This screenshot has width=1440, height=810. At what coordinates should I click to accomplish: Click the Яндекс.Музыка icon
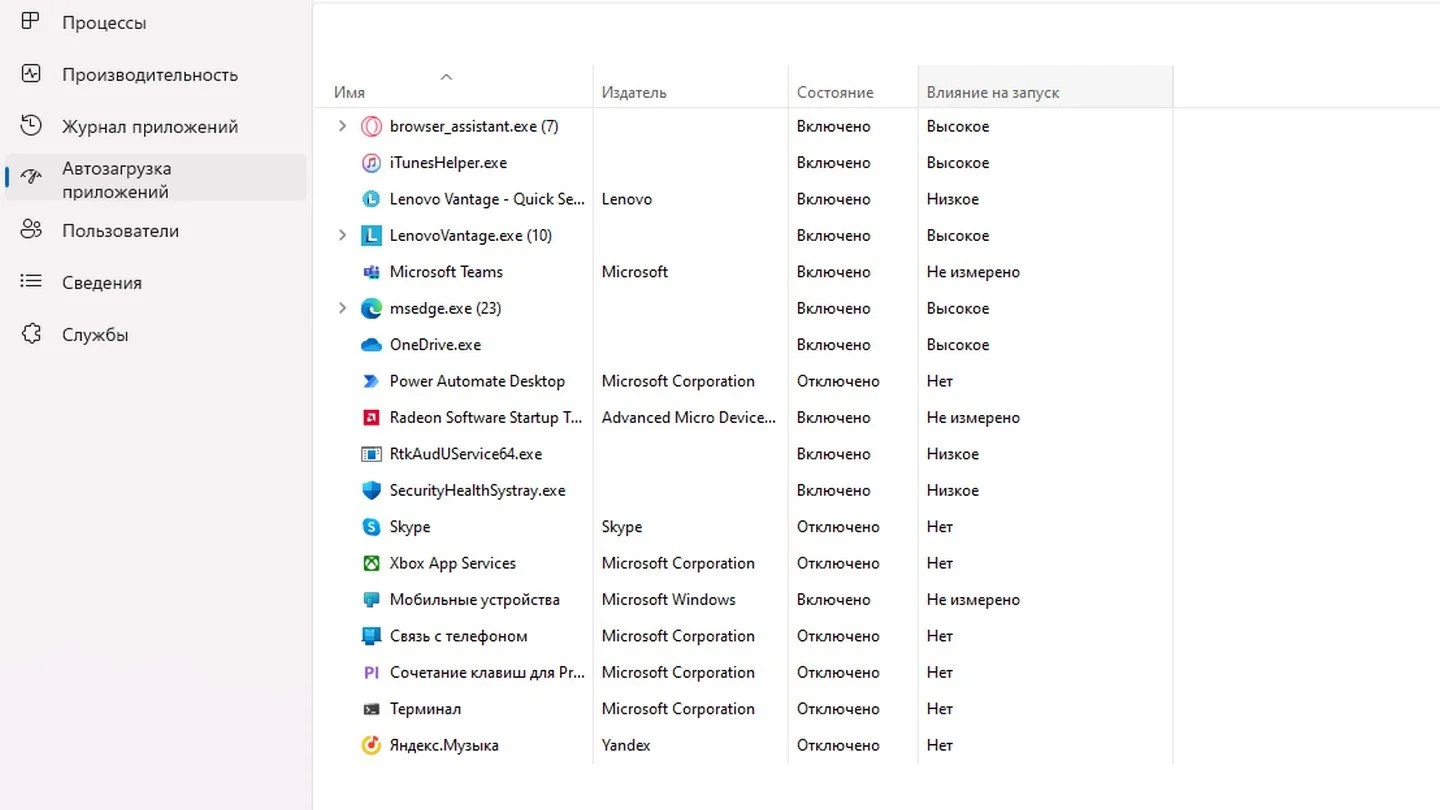click(371, 745)
